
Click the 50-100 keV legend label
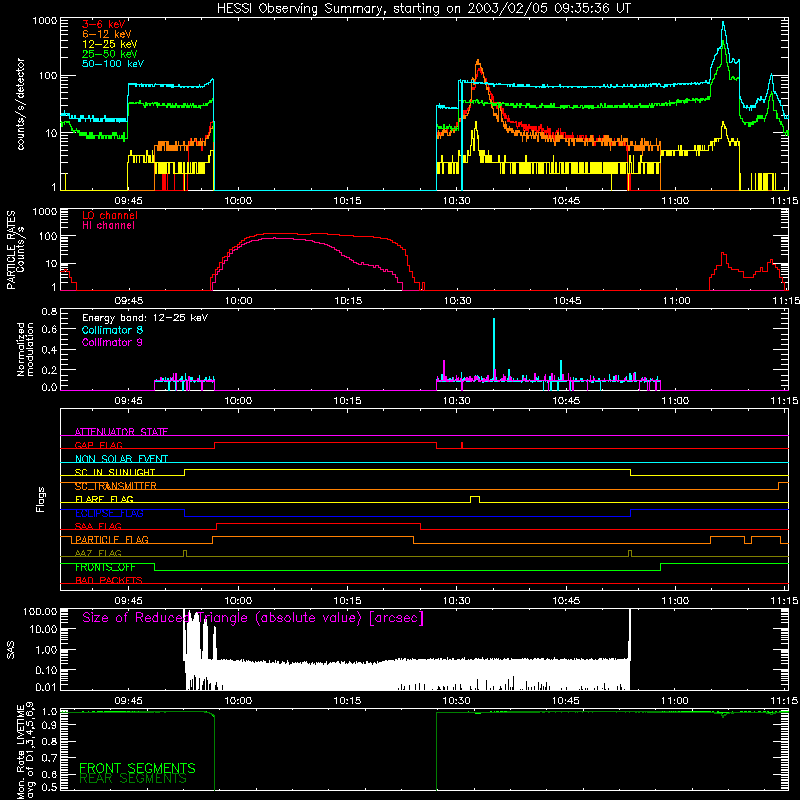pos(113,64)
